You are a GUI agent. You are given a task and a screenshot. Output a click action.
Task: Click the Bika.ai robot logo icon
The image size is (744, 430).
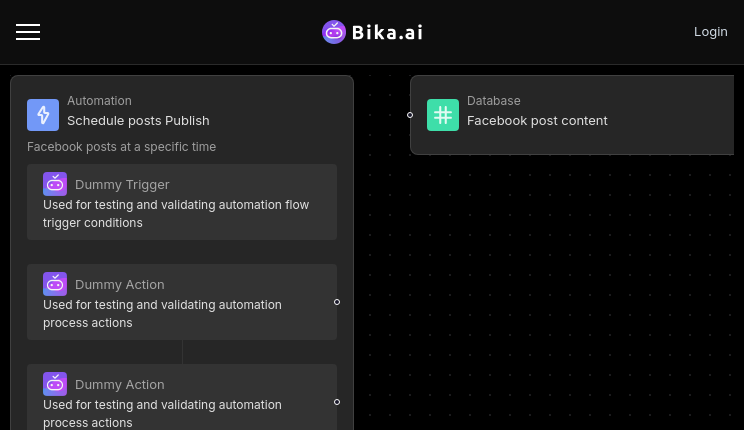[334, 32]
